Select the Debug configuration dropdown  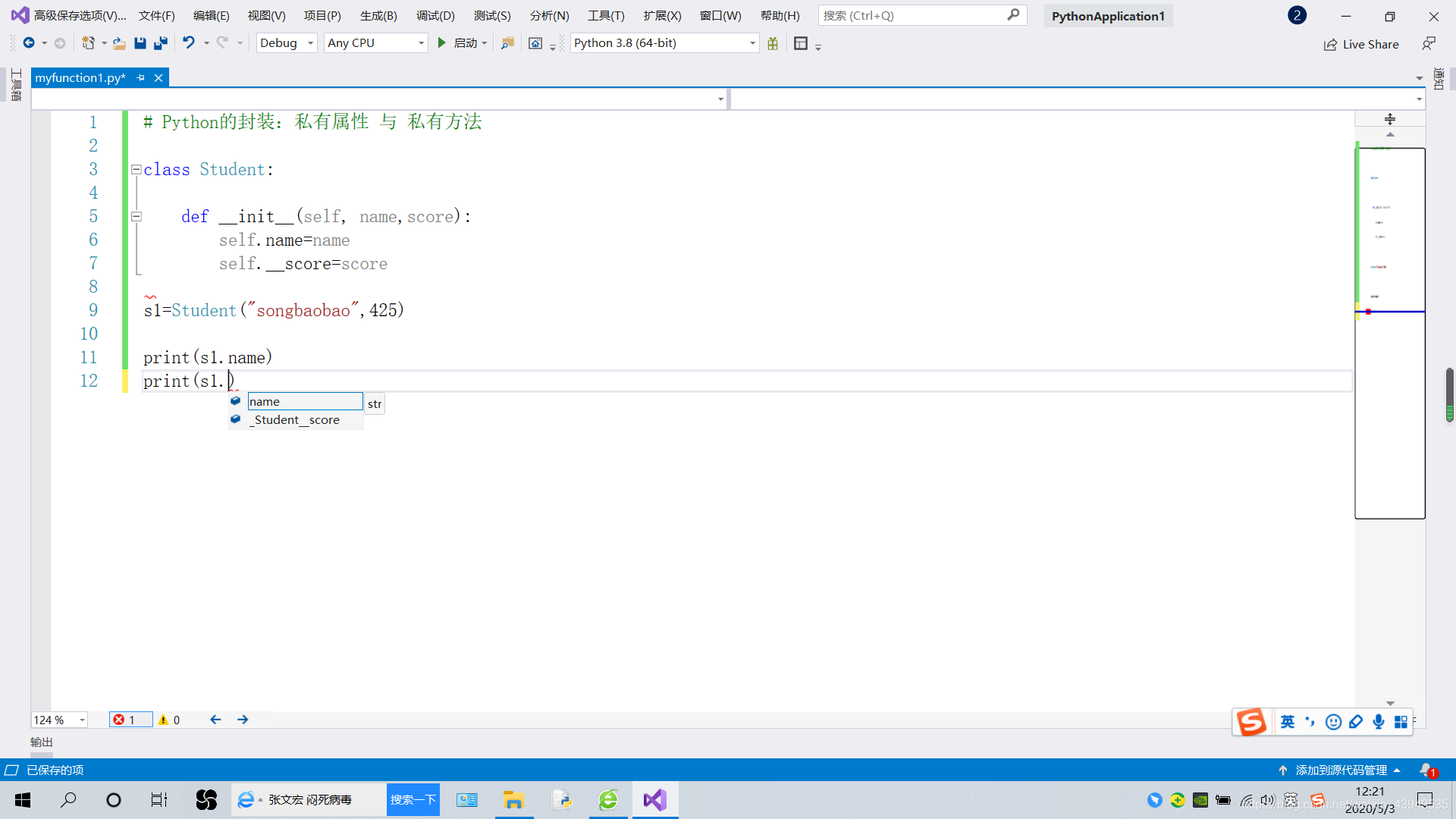tap(284, 42)
